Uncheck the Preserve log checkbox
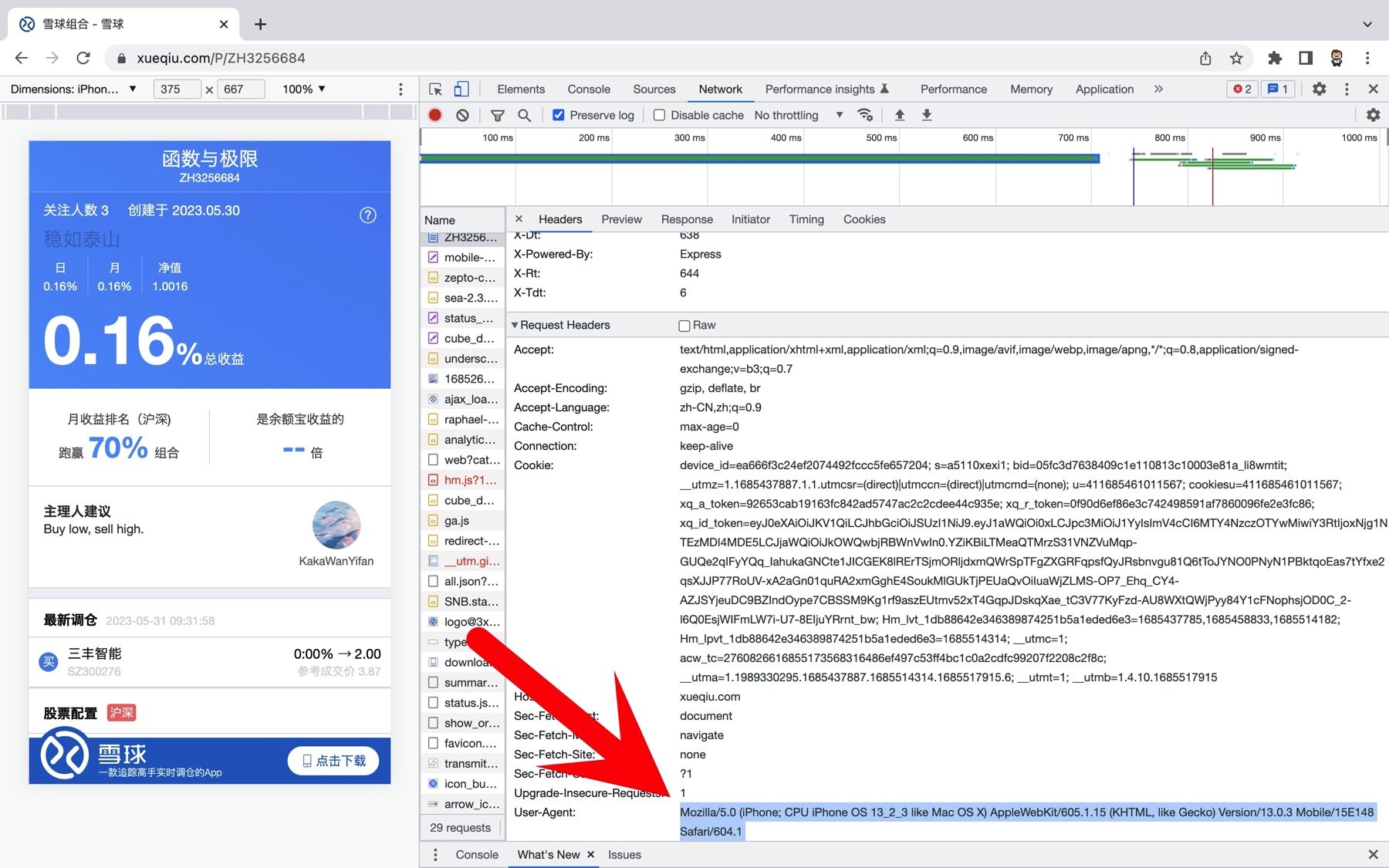Screen dimensions: 1389x868 (559, 115)
